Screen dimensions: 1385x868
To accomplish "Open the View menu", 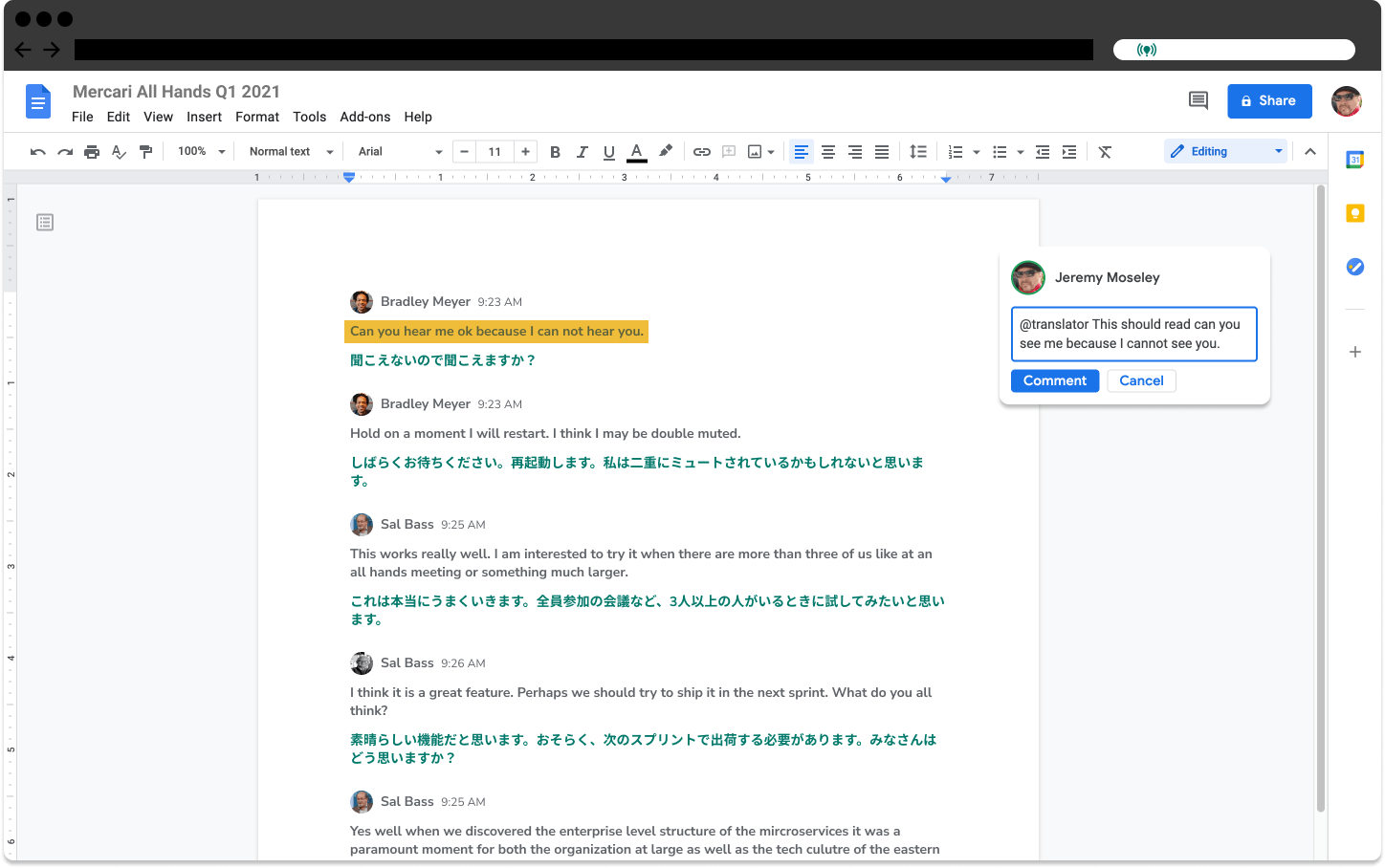I will (x=158, y=117).
